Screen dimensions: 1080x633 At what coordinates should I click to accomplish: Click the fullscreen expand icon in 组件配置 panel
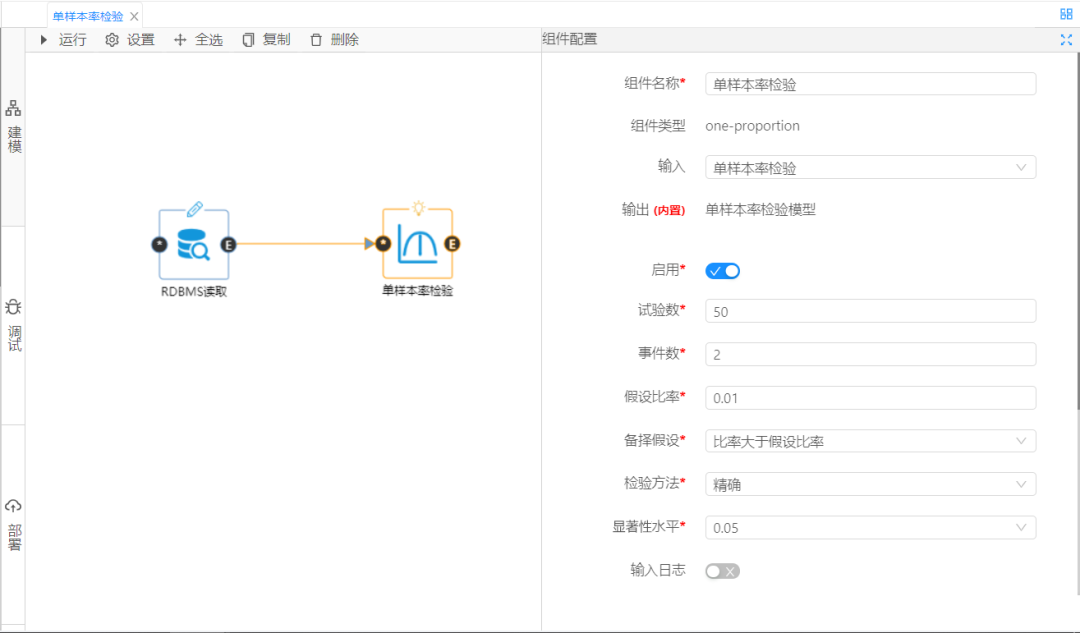tap(1065, 40)
